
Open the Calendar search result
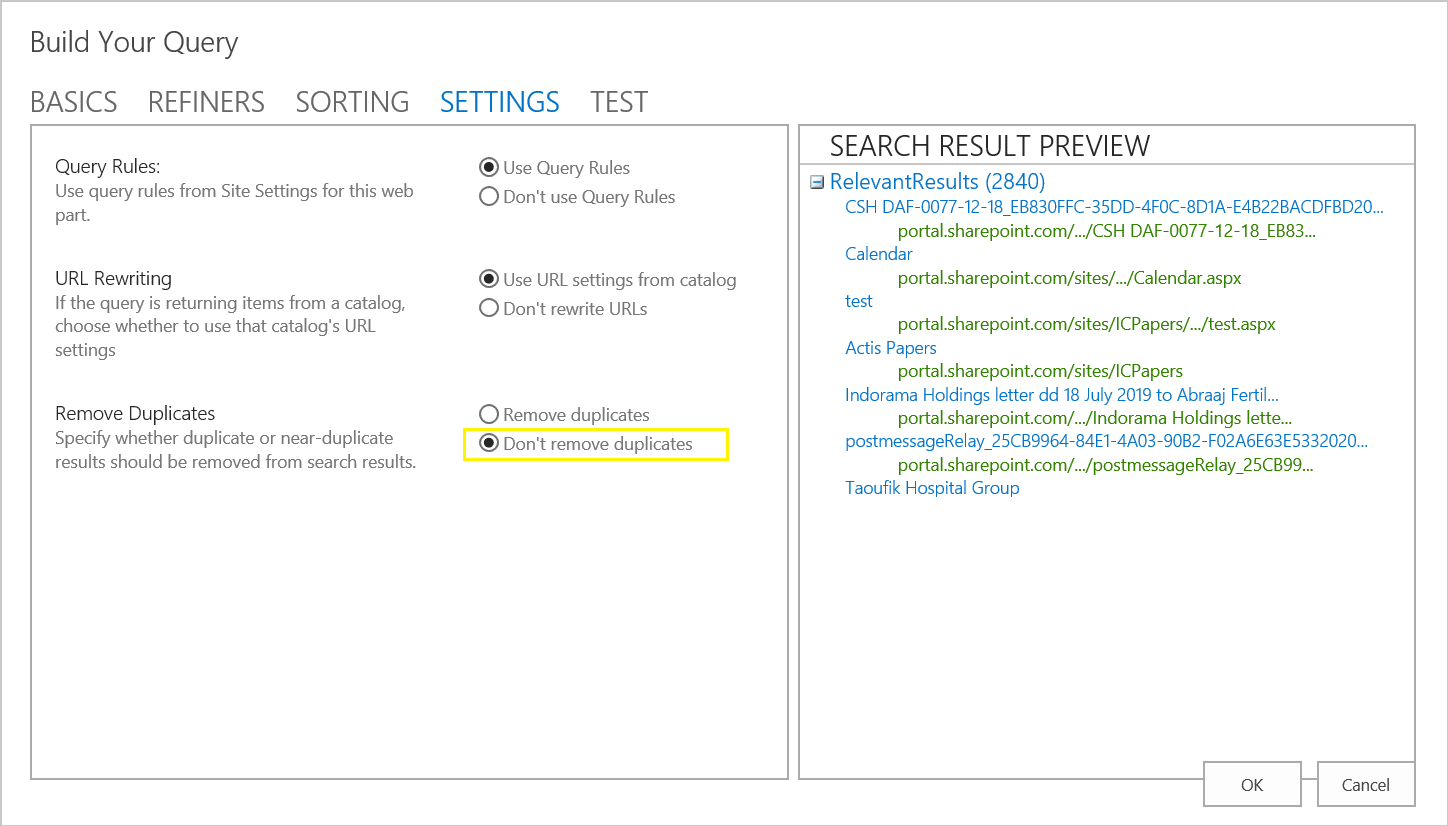(x=879, y=254)
